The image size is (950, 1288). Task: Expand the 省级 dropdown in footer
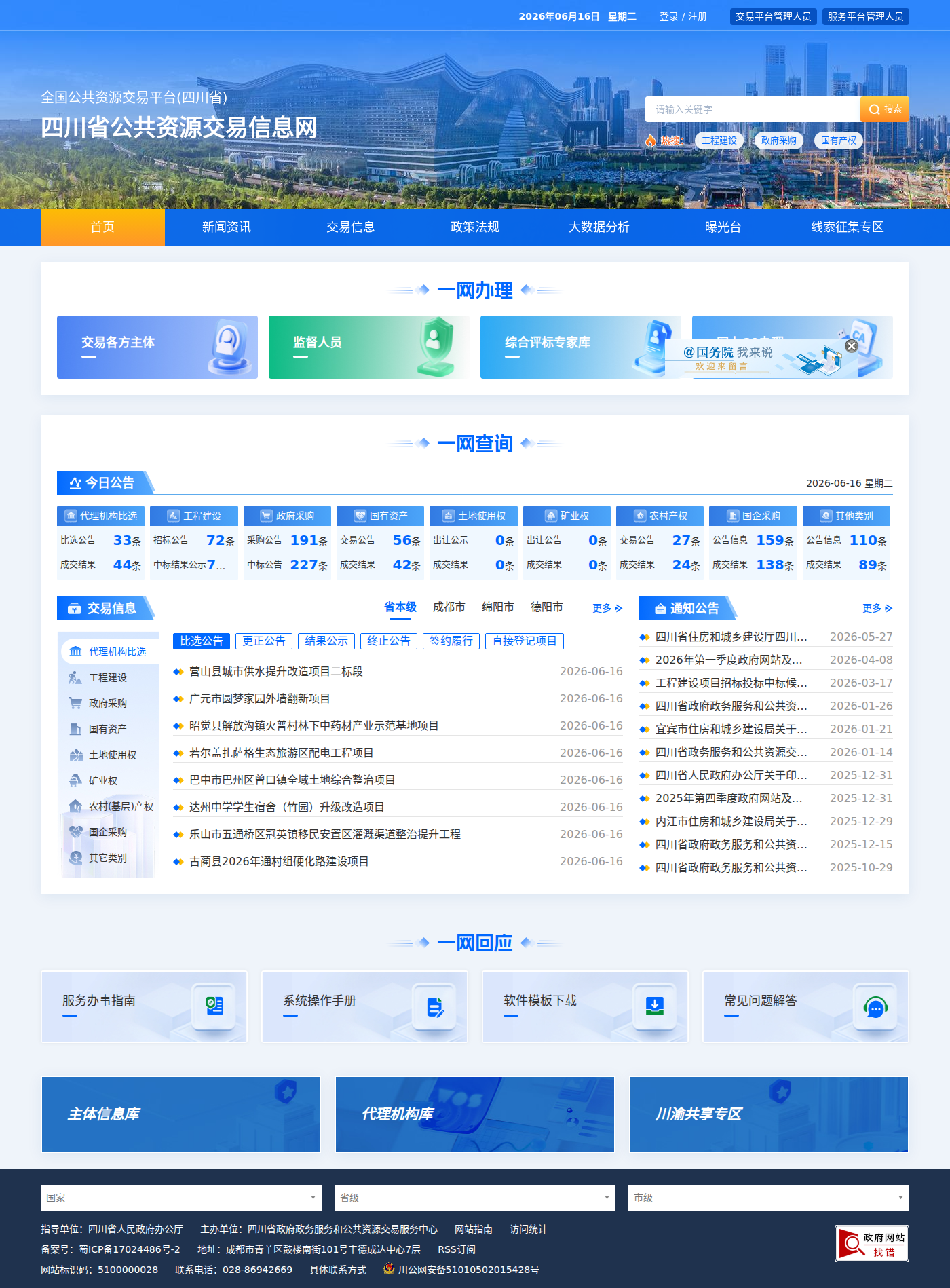475,1198
